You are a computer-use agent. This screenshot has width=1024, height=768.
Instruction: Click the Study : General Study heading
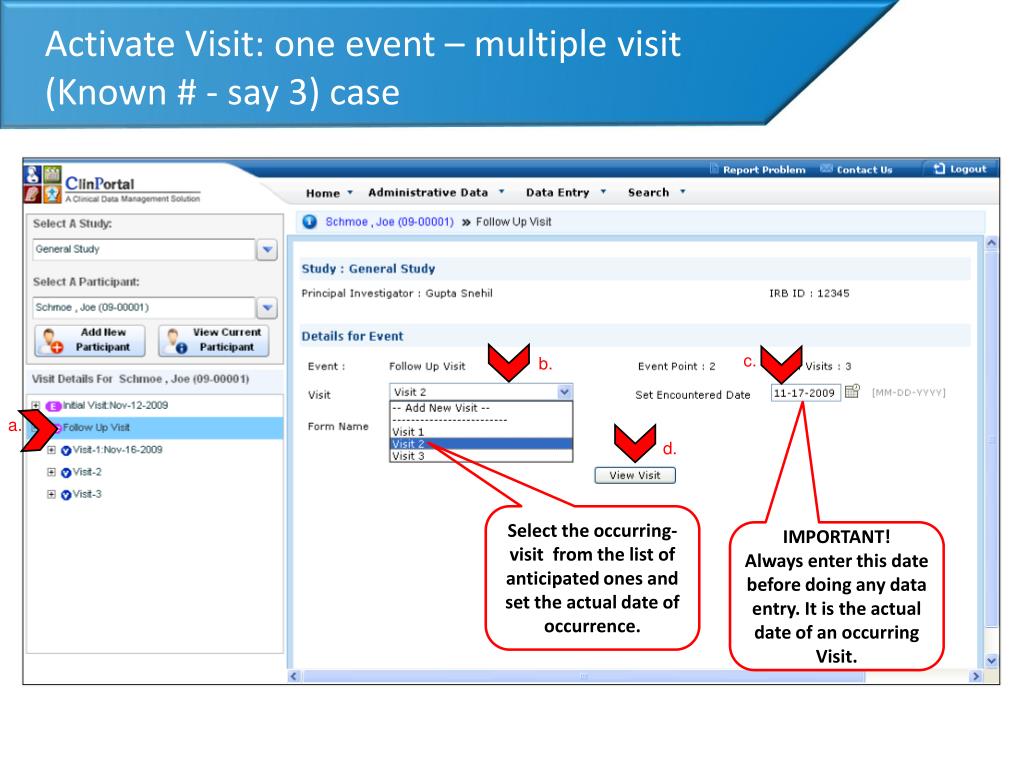368,269
